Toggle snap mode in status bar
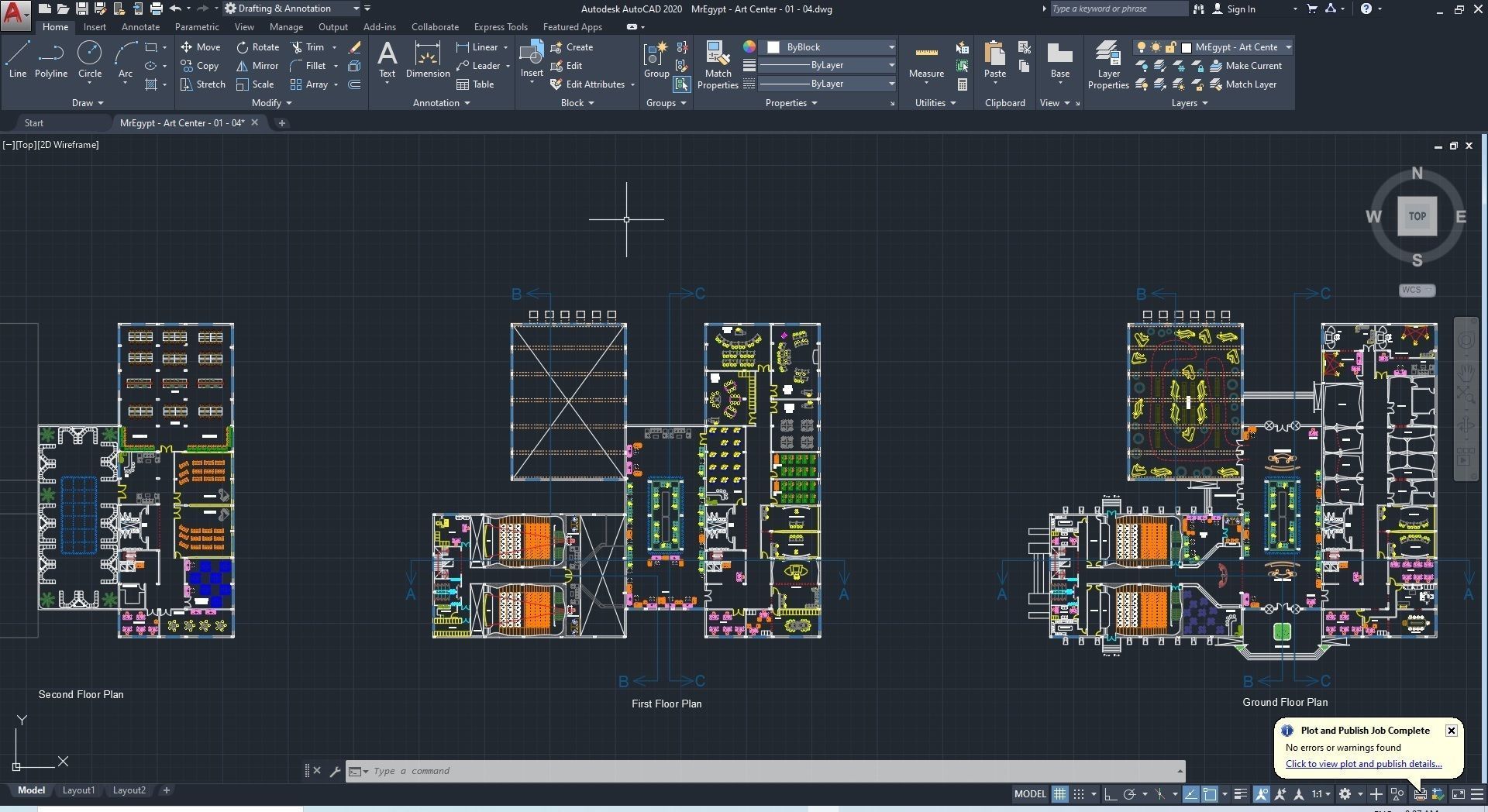The image size is (1488, 812). click(x=1078, y=794)
